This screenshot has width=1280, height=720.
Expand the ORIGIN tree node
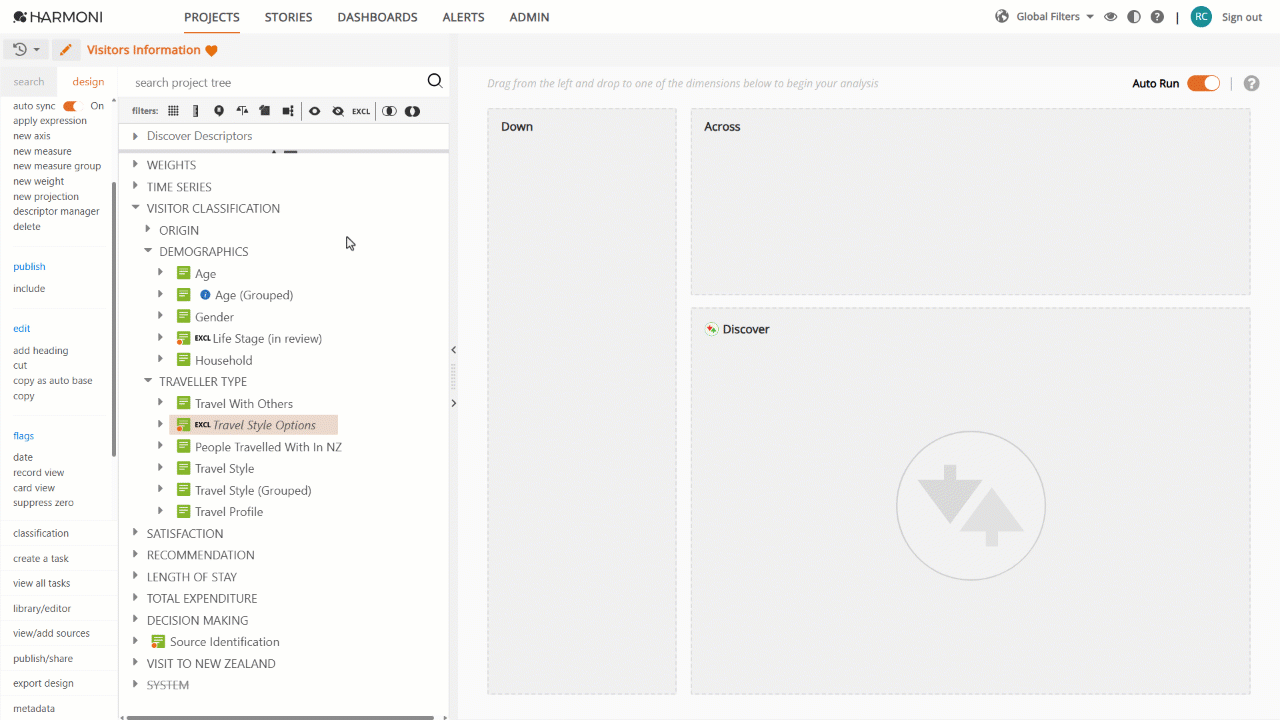[148, 230]
